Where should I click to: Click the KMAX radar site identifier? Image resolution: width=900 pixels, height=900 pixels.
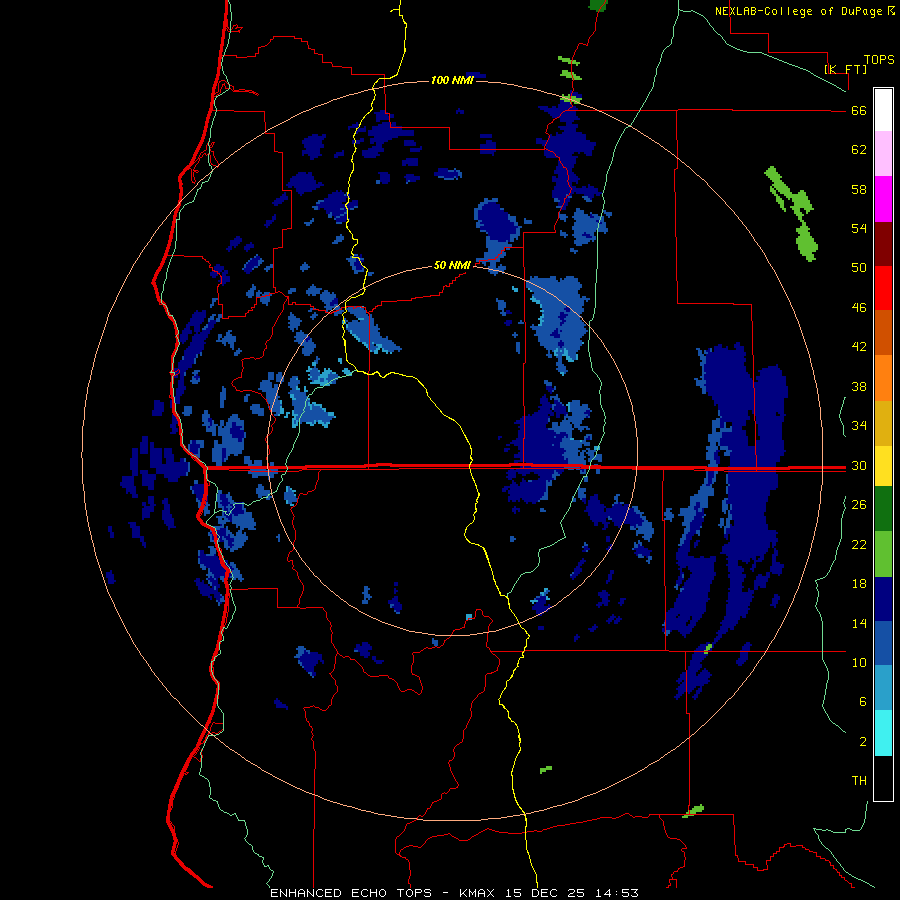tap(479, 893)
